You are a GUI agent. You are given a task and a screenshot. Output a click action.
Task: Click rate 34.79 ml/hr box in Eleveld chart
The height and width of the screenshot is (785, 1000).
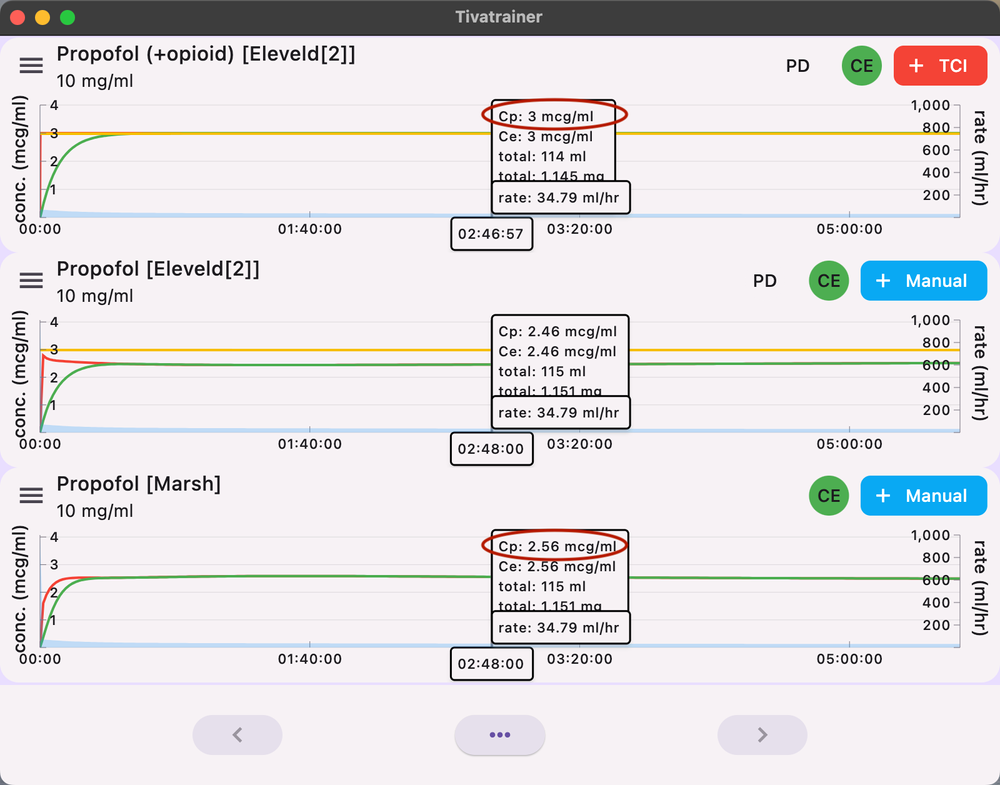[x=559, y=413]
